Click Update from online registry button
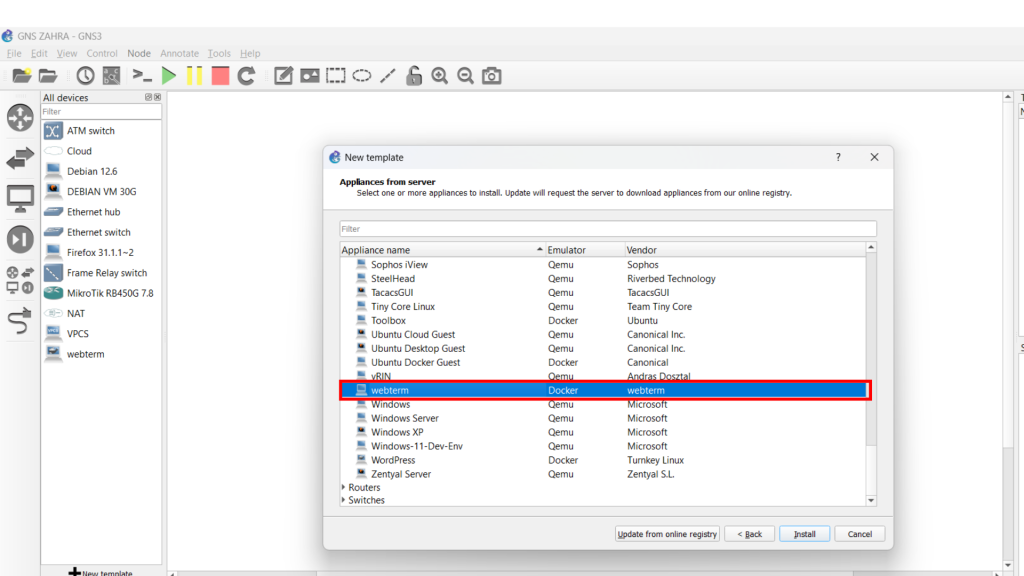Image resolution: width=1024 pixels, height=576 pixels. click(667, 534)
